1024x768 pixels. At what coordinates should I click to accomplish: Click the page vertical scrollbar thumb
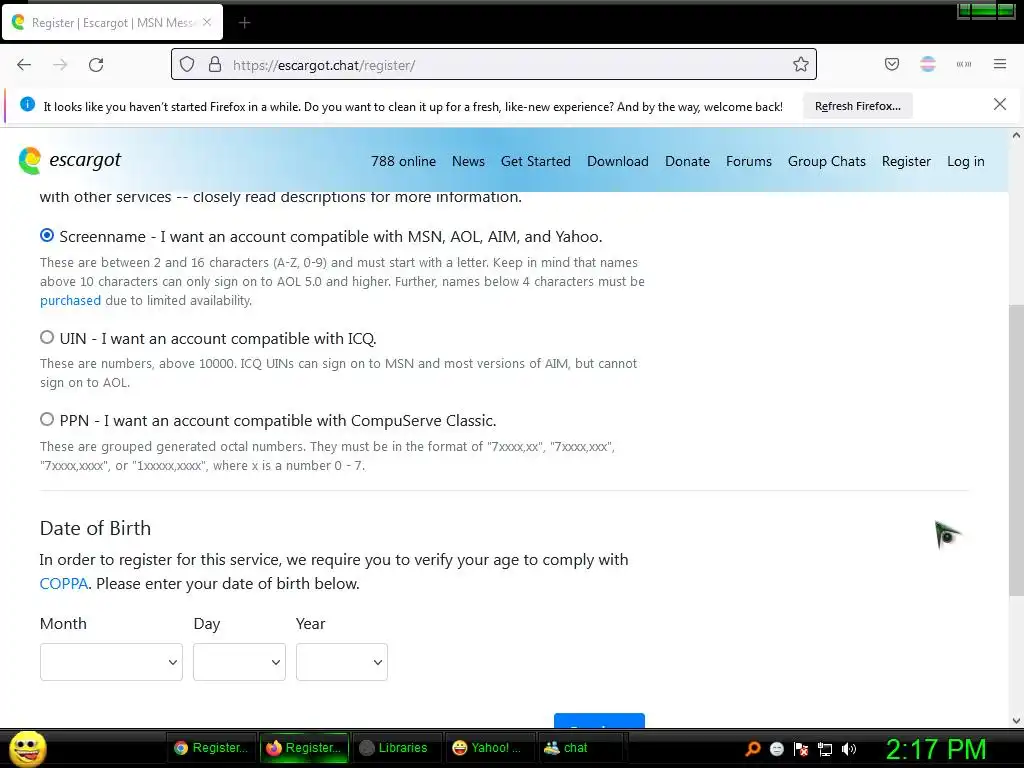tap(1016, 449)
